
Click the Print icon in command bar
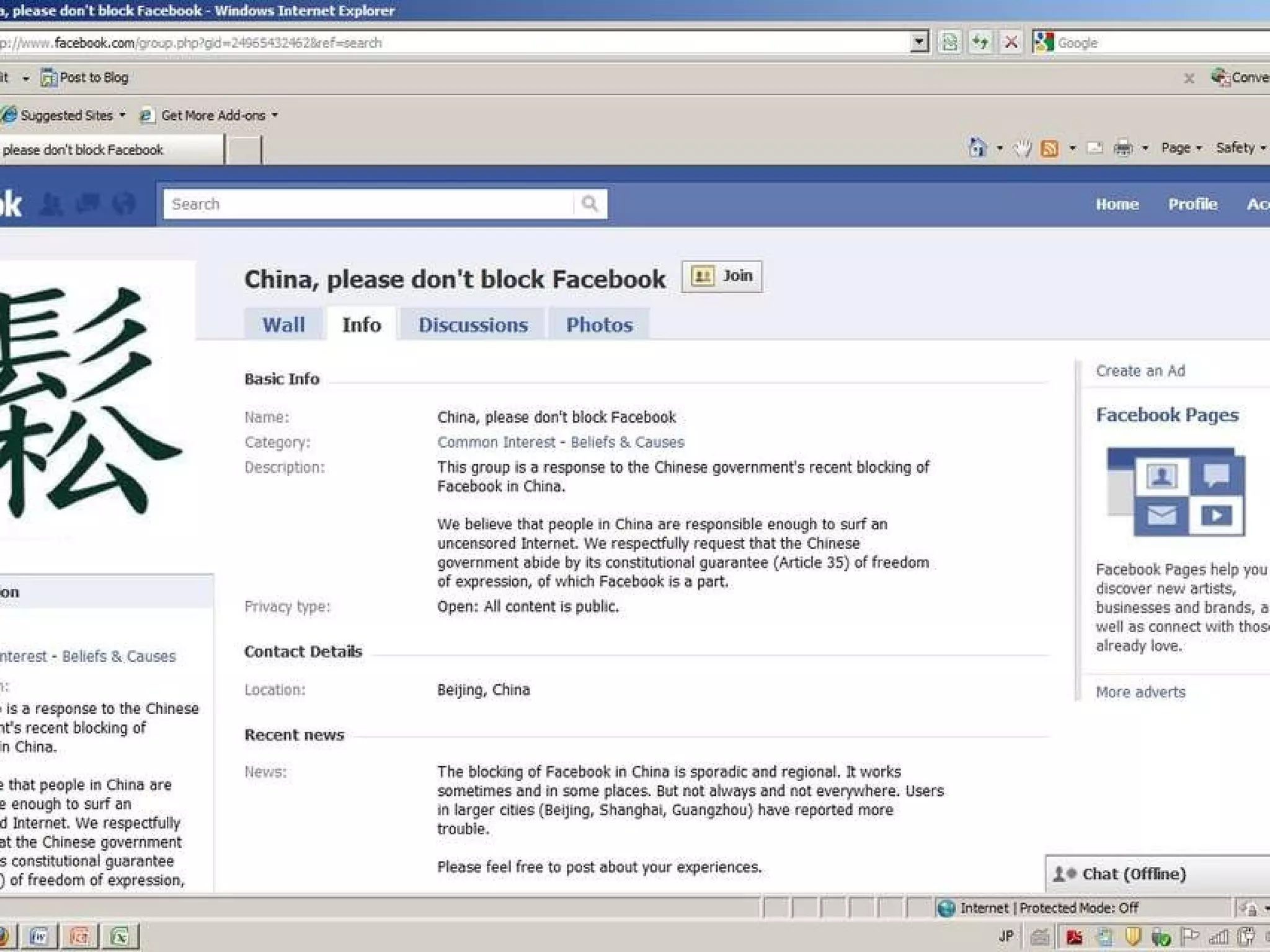click(x=1123, y=148)
